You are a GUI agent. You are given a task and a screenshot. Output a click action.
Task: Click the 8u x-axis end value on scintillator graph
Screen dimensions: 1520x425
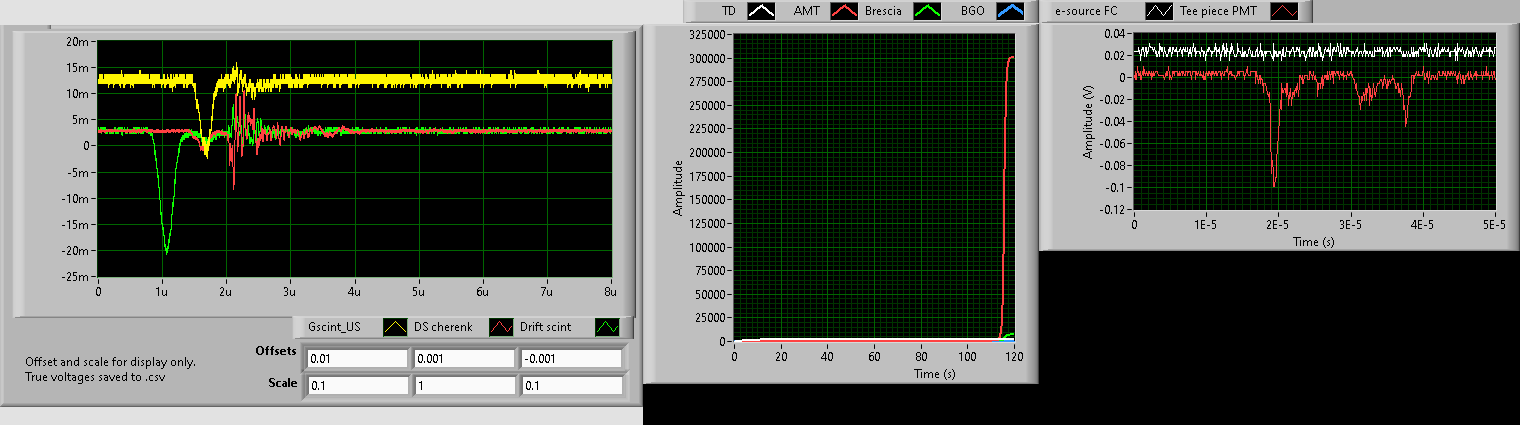click(x=611, y=291)
